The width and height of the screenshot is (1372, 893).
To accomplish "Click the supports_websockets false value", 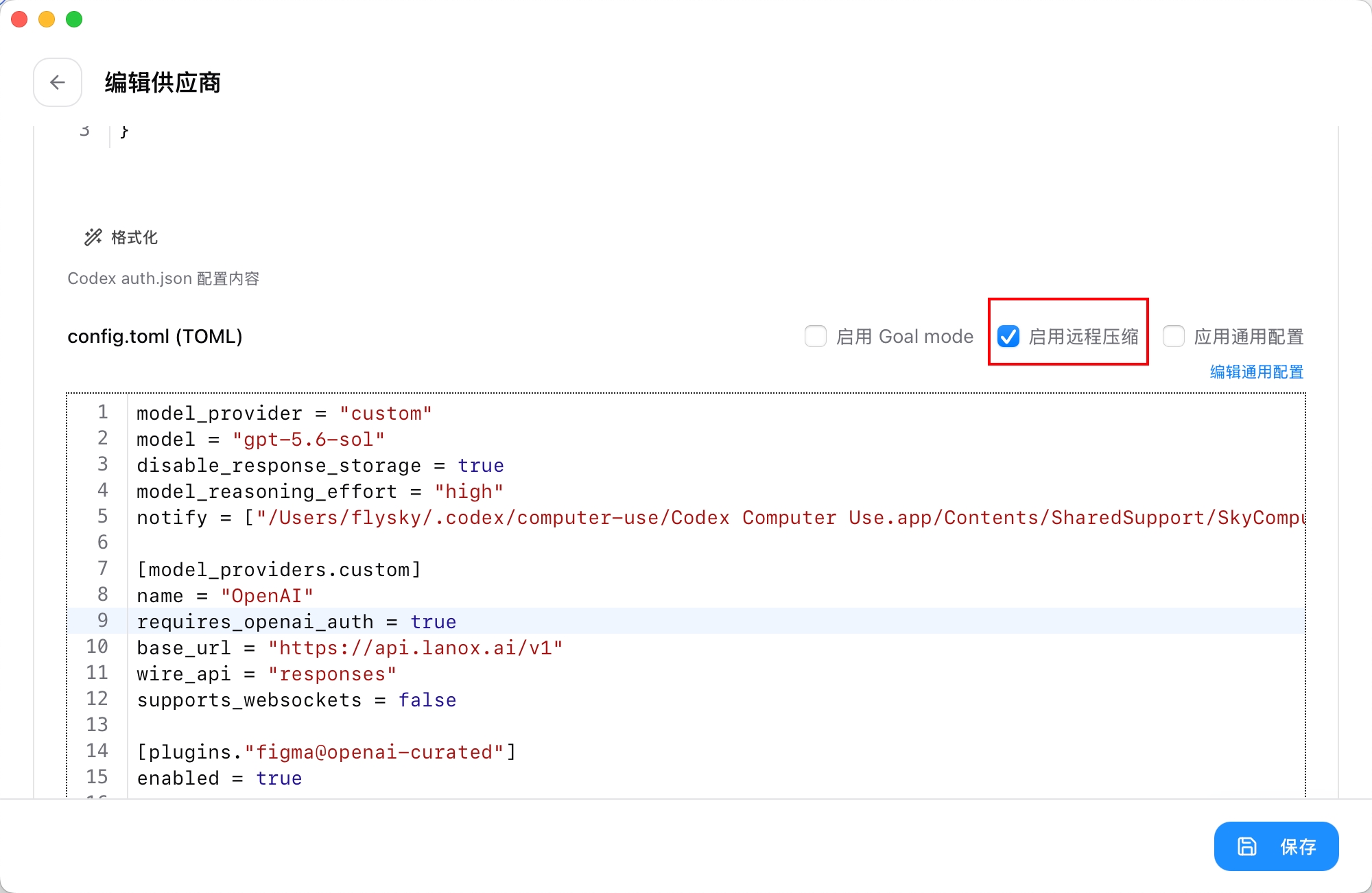I will (427, 700).
